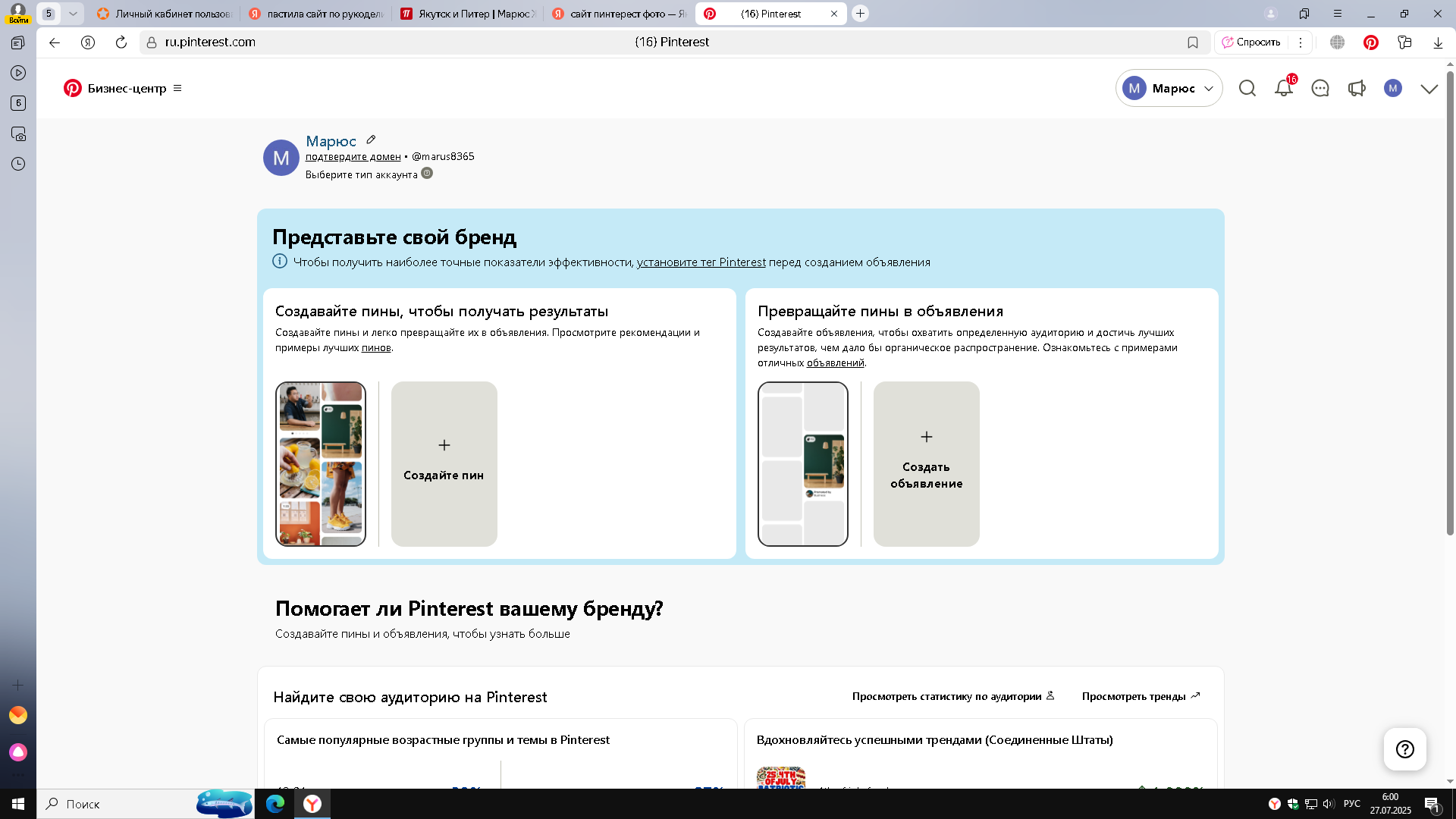Click the Pinterest extension icon in toolbar
1456x819 pixels.
(x=1371, y=42)
